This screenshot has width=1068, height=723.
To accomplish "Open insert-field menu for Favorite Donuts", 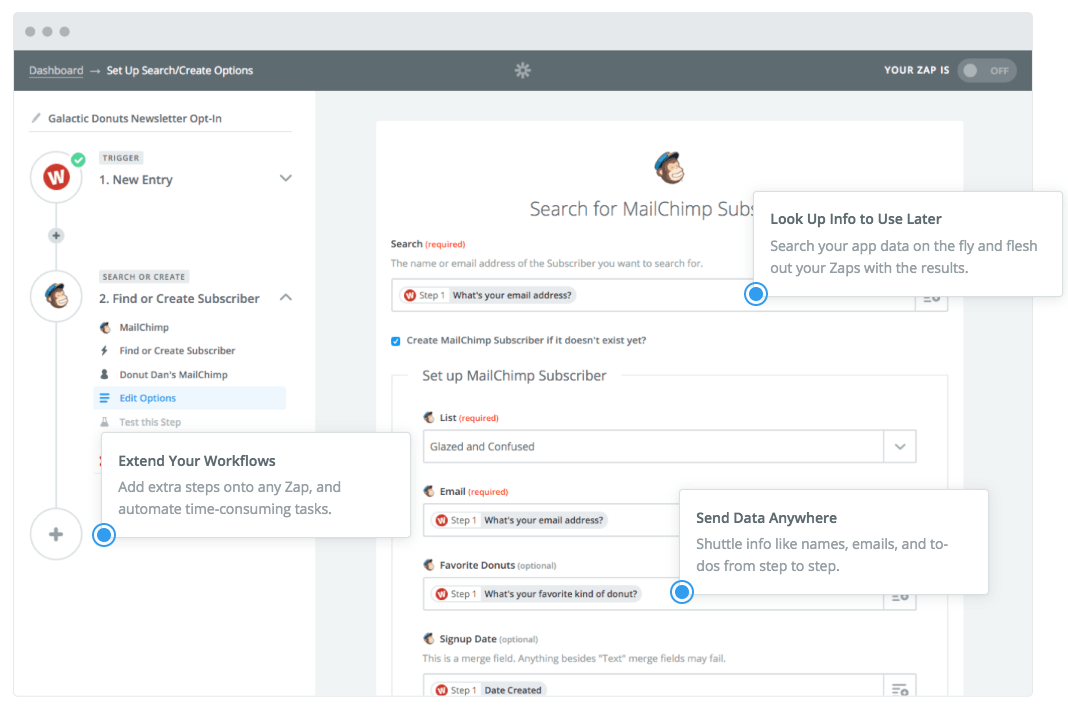I will coord(900,598).
